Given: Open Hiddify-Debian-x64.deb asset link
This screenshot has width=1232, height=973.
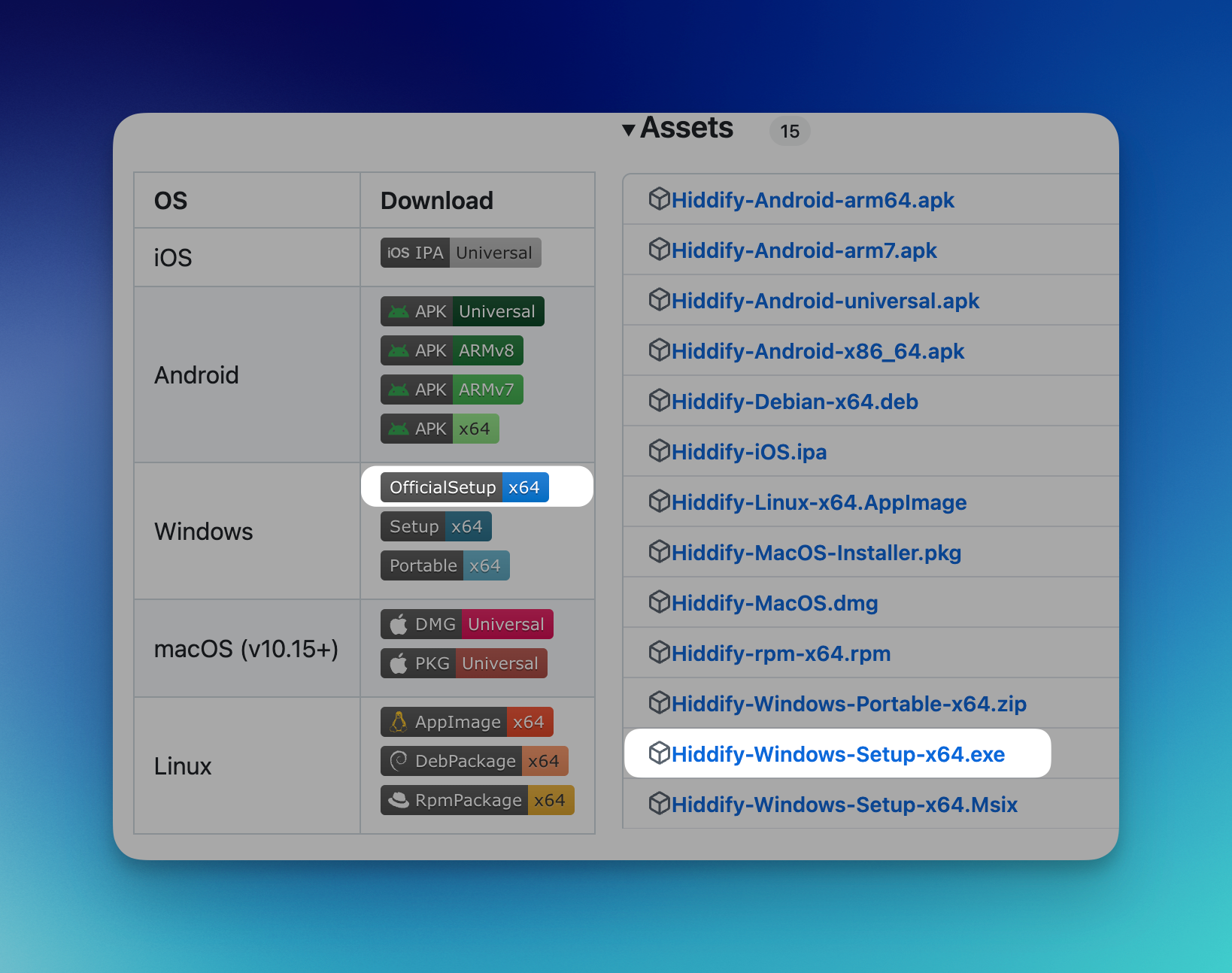Looking at the screenshot, I should pos(794,402).
